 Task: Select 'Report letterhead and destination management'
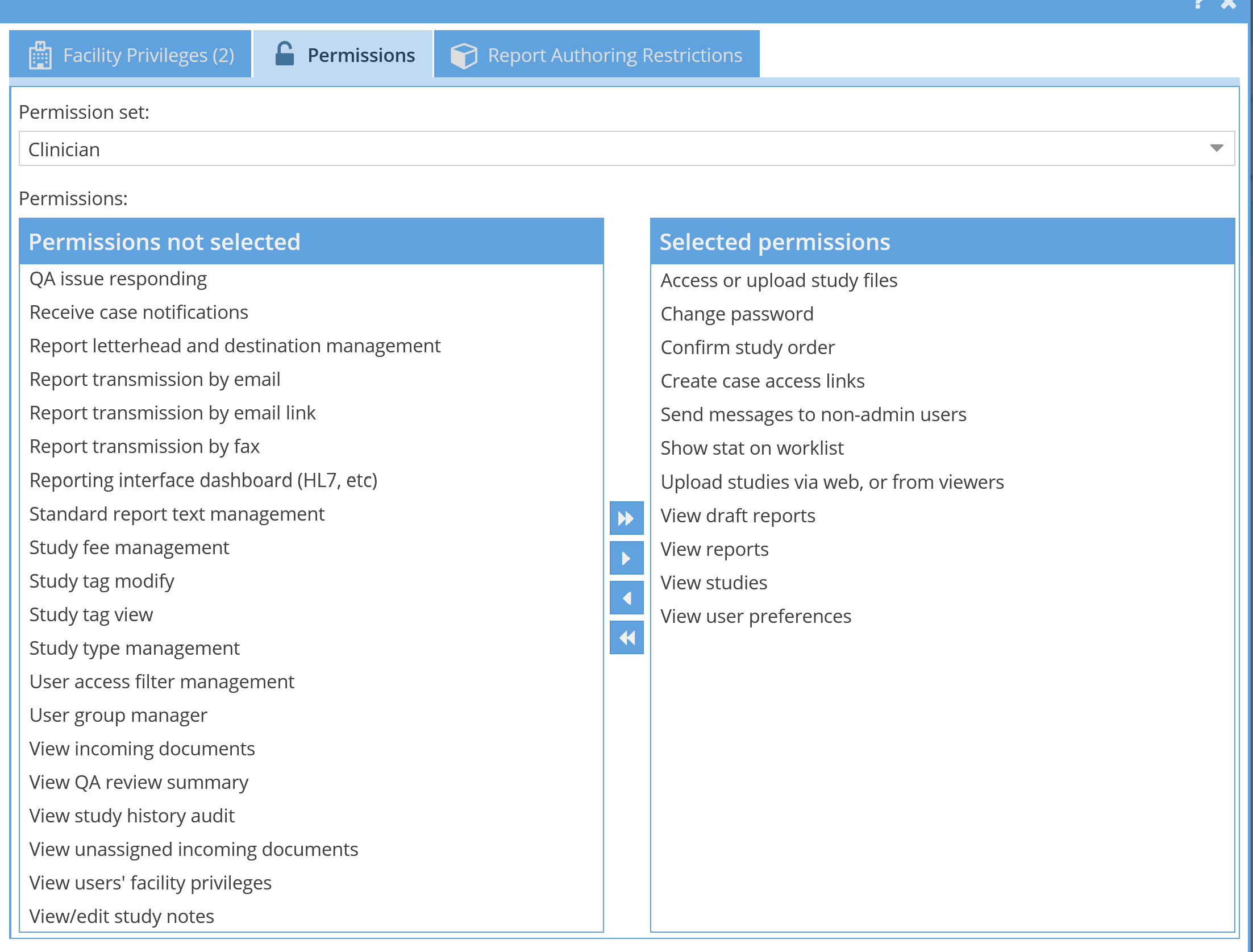[311, 346]
